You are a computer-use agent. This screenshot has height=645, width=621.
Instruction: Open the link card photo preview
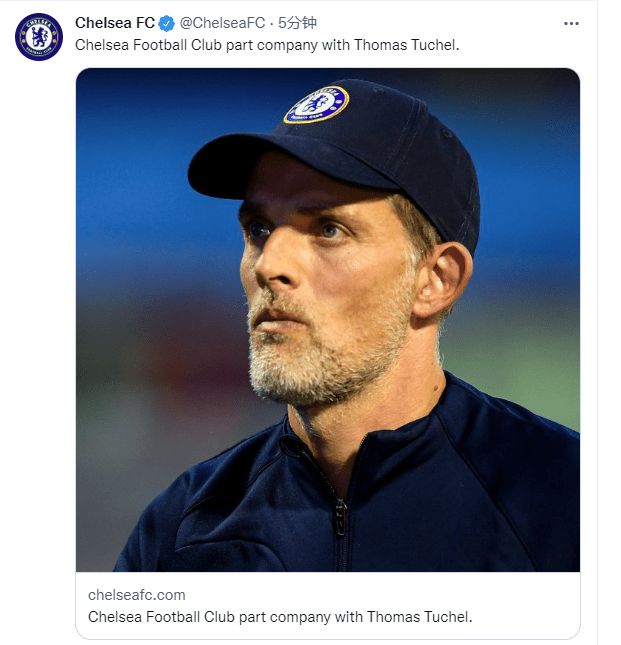[328, 320]
